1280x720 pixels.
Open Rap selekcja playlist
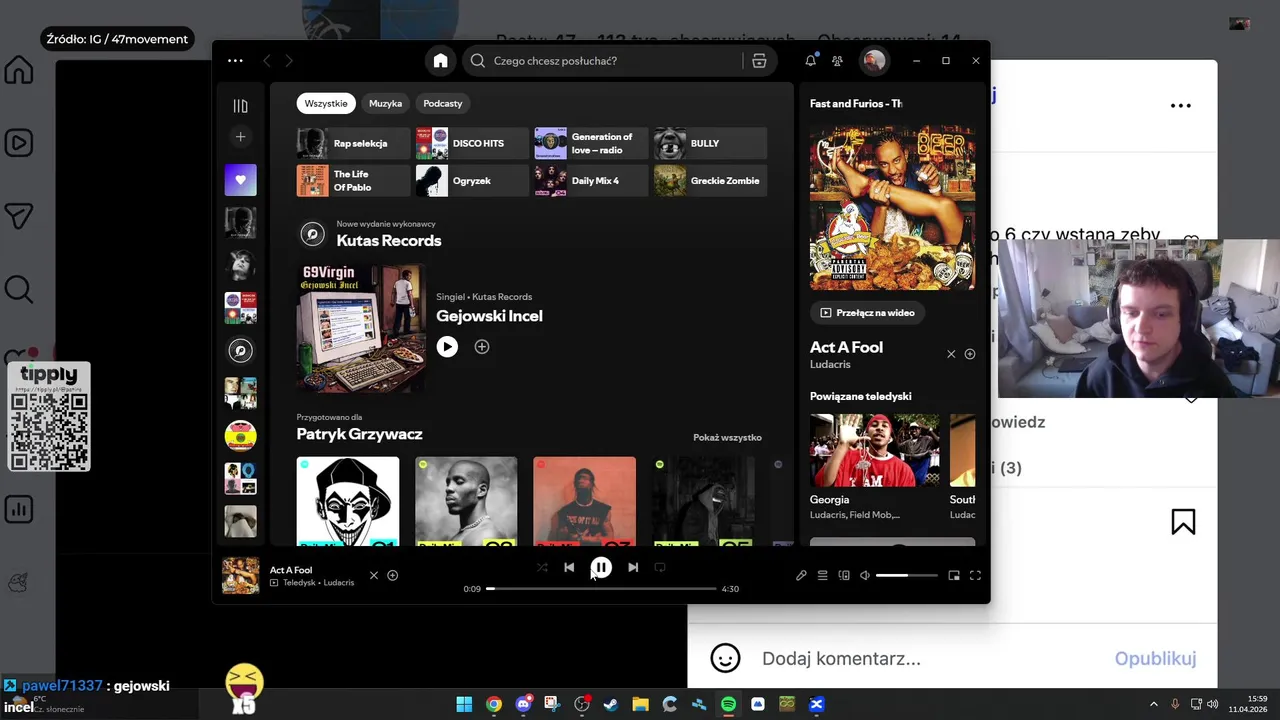[x=353, y=143]
